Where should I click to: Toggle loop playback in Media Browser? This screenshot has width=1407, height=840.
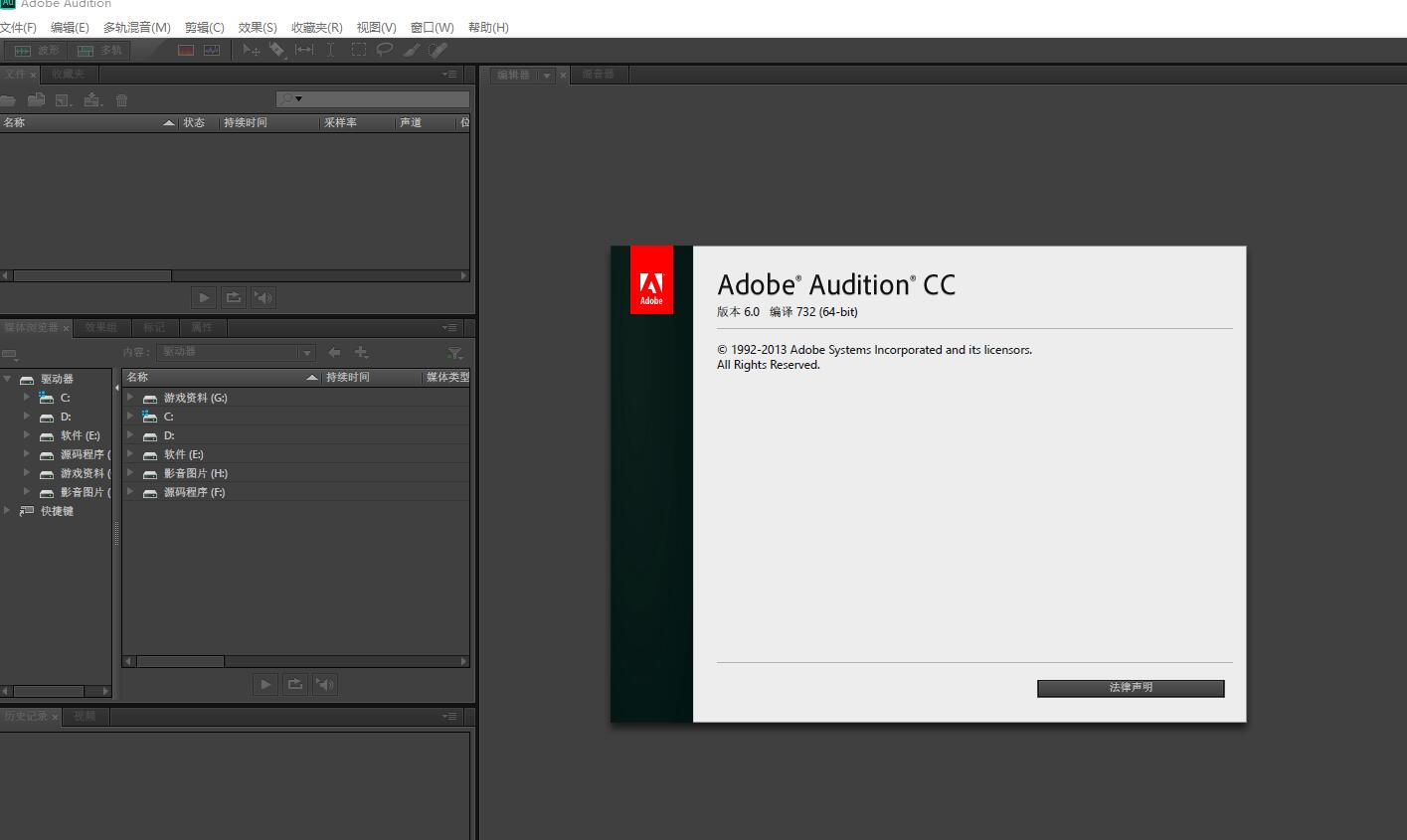point(295,684)
